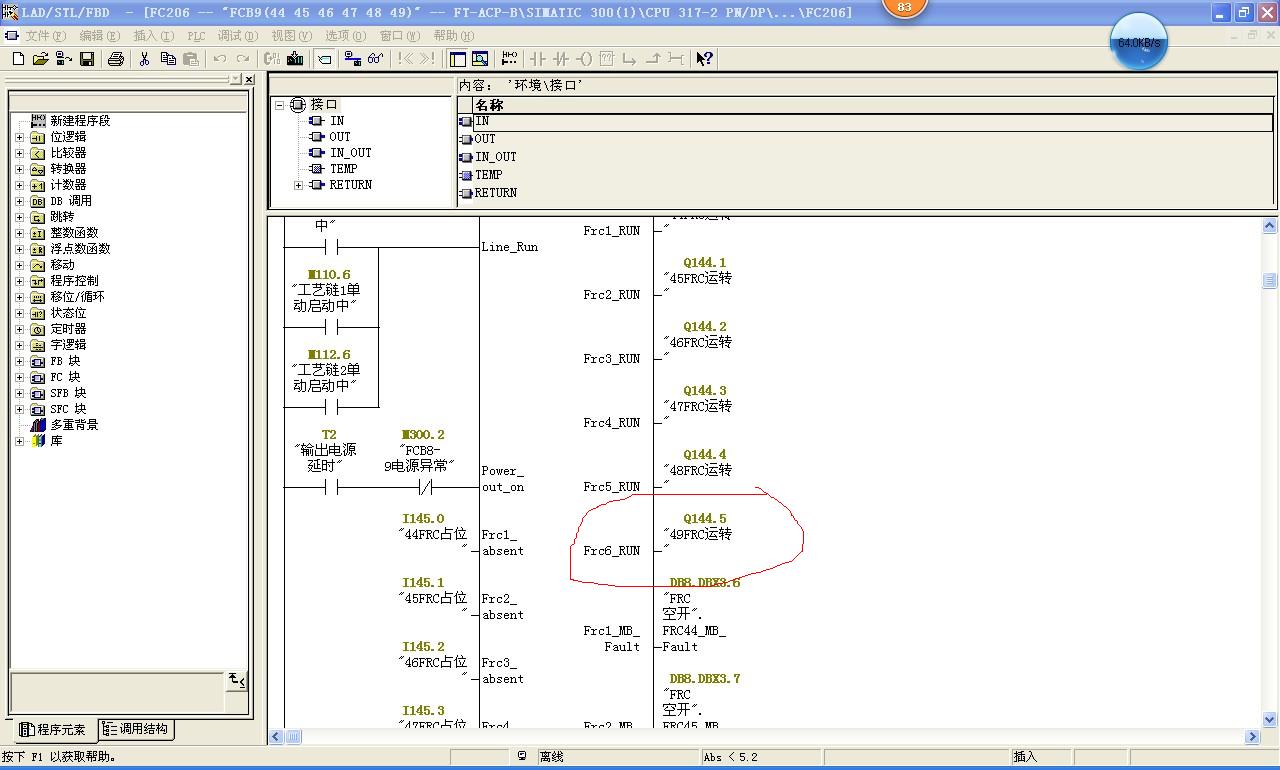1280x770 pixels.
Task: Click the Open file toolbar icon
Action: pyautogui.click(x=41, y=59)
